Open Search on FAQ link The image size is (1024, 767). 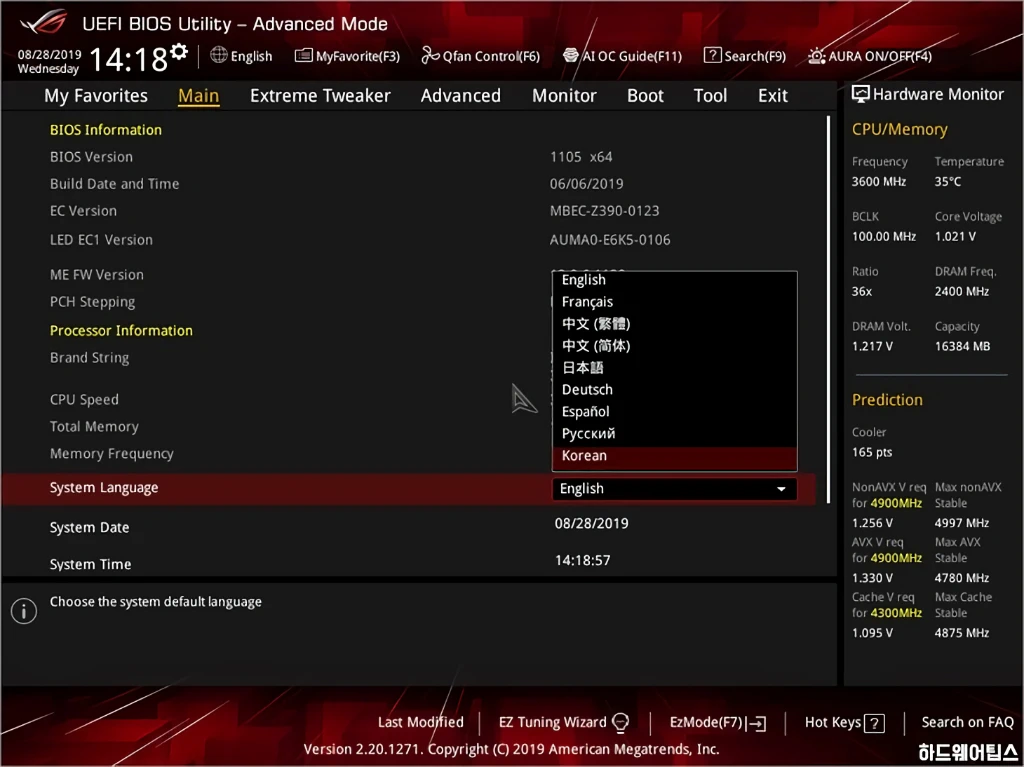(967, 723)
